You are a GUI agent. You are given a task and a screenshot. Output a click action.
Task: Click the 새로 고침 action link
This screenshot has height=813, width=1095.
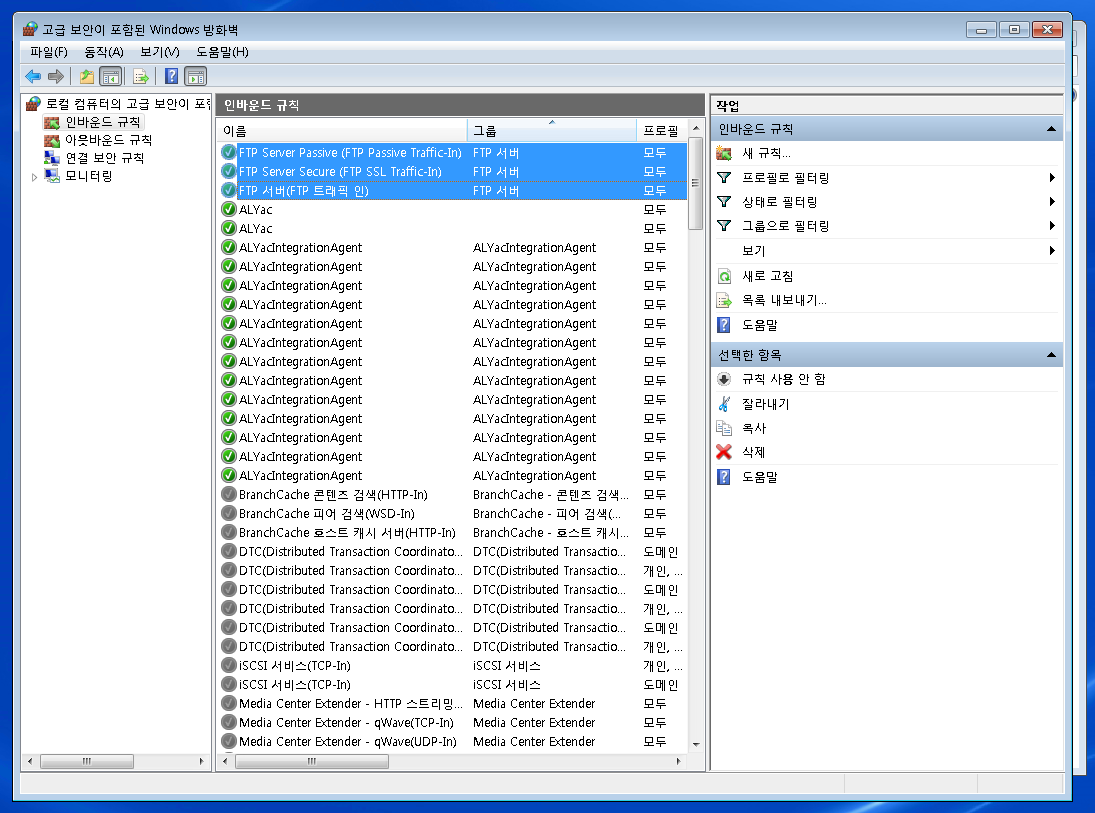tap(767, 276)
